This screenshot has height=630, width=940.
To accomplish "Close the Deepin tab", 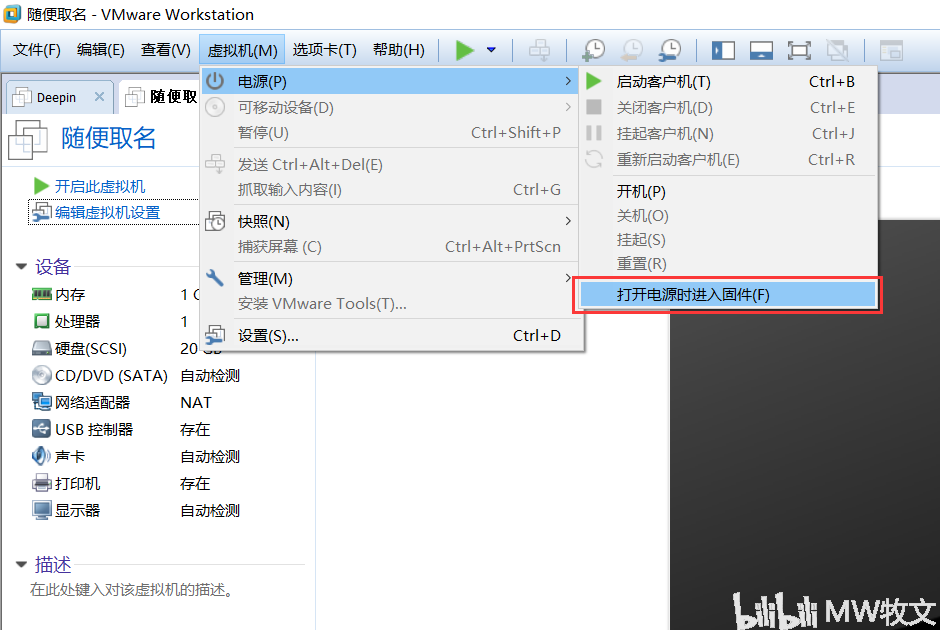I will pyautogui.click(x=100, y=97).
